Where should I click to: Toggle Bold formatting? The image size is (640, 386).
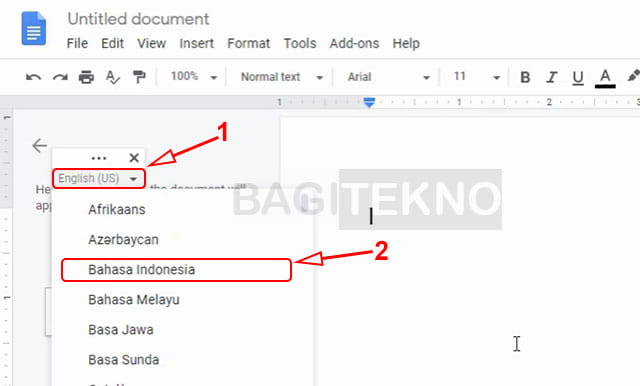tap(525, 77)
